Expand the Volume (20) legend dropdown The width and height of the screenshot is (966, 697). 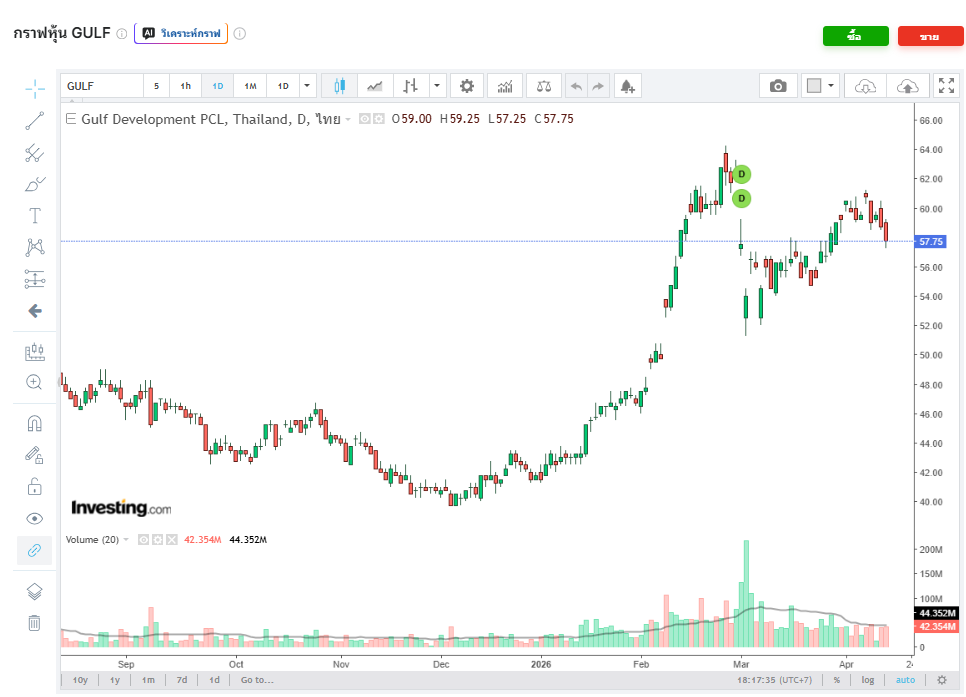126,540
